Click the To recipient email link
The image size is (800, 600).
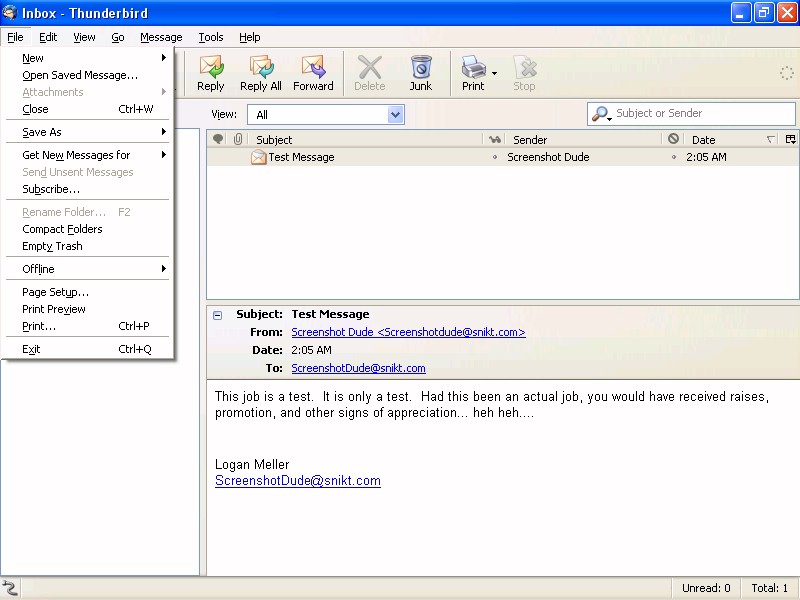click(358, 368)
